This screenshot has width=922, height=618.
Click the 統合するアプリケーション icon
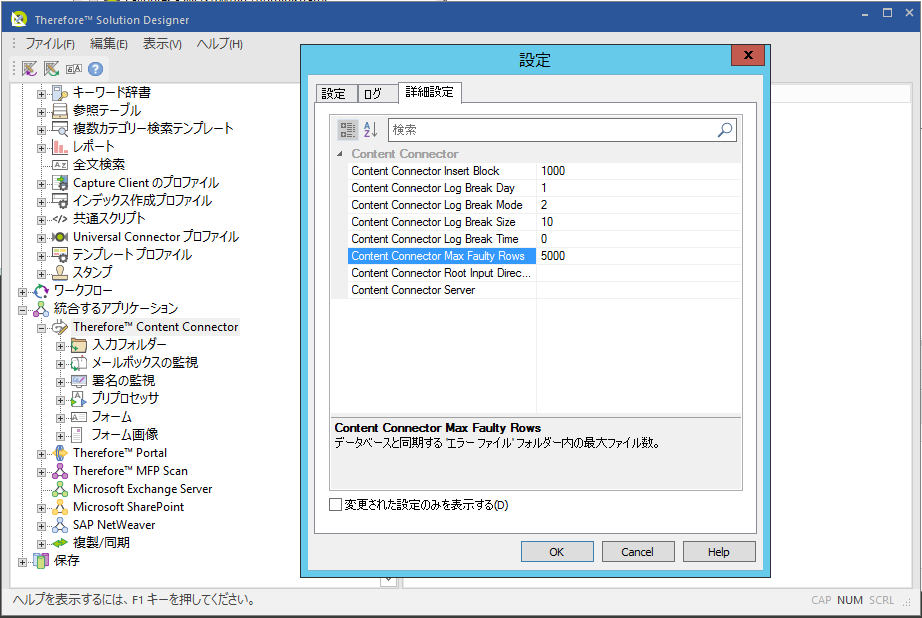coord(41,309)
